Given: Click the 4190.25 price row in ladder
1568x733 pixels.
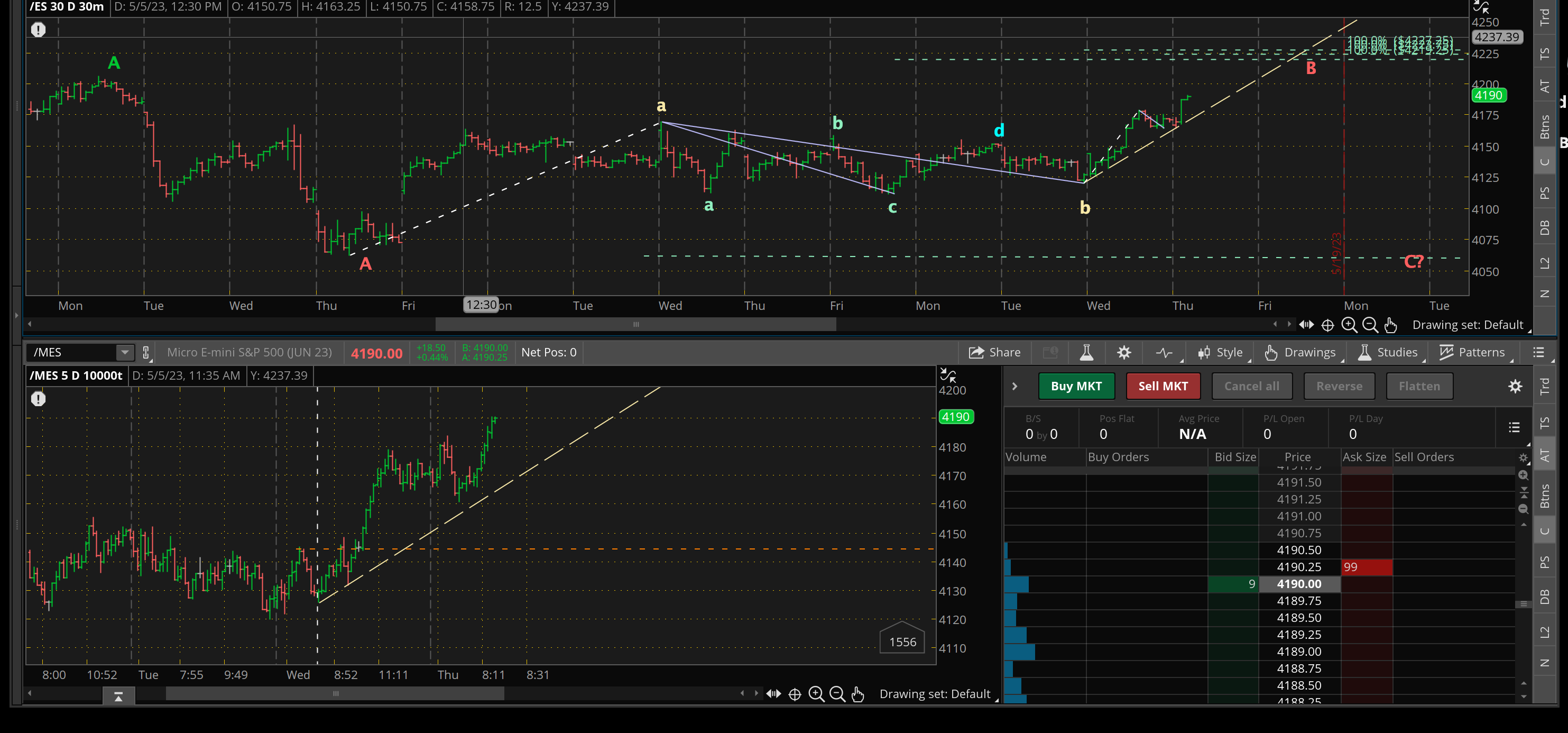Looking at the screenshot, I should (1299, 567).
